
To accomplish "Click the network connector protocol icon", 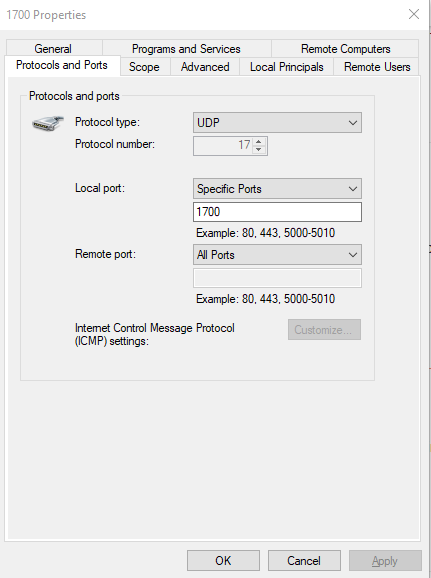I will (48, 123).
